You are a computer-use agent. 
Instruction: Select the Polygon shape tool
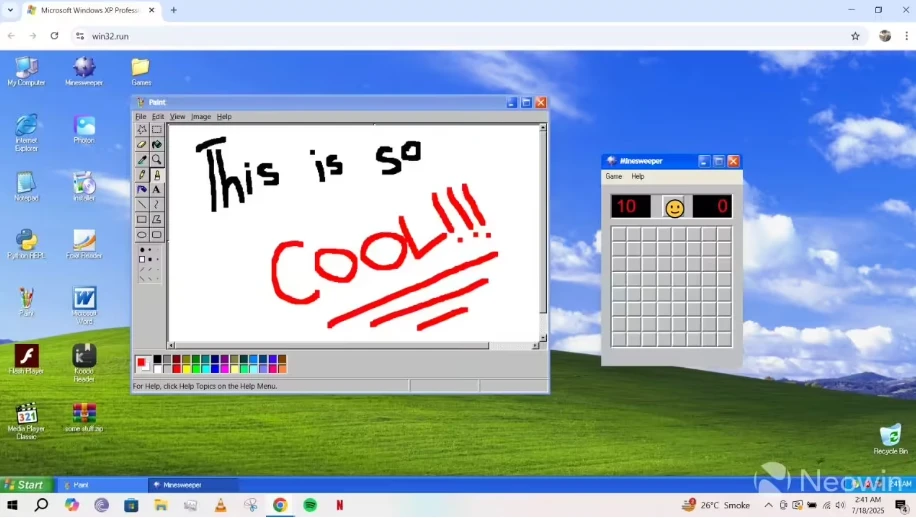157,220
